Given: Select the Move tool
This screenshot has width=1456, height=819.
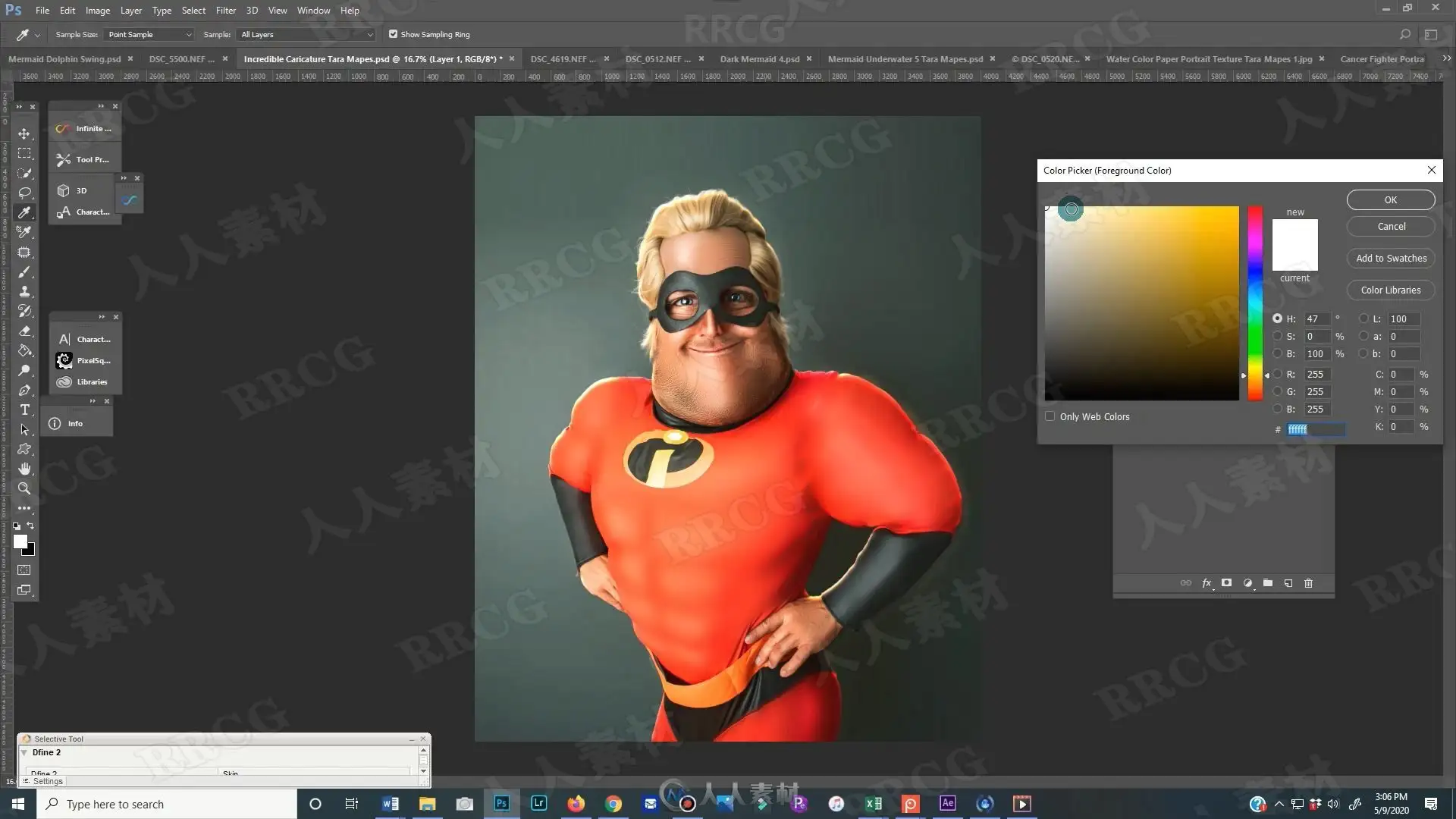Looking at the screenshot, I should coord(24,133).
